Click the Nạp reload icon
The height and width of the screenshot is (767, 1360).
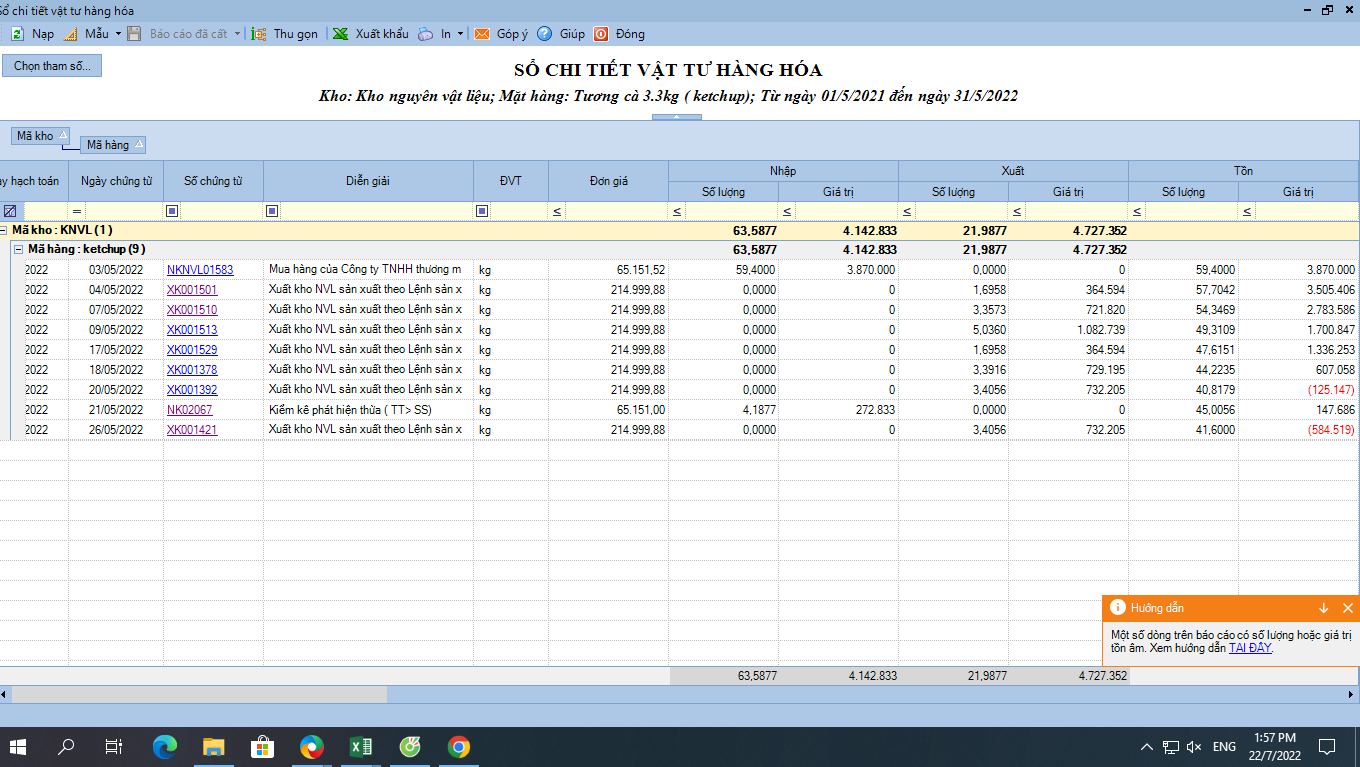click(17, 34)
